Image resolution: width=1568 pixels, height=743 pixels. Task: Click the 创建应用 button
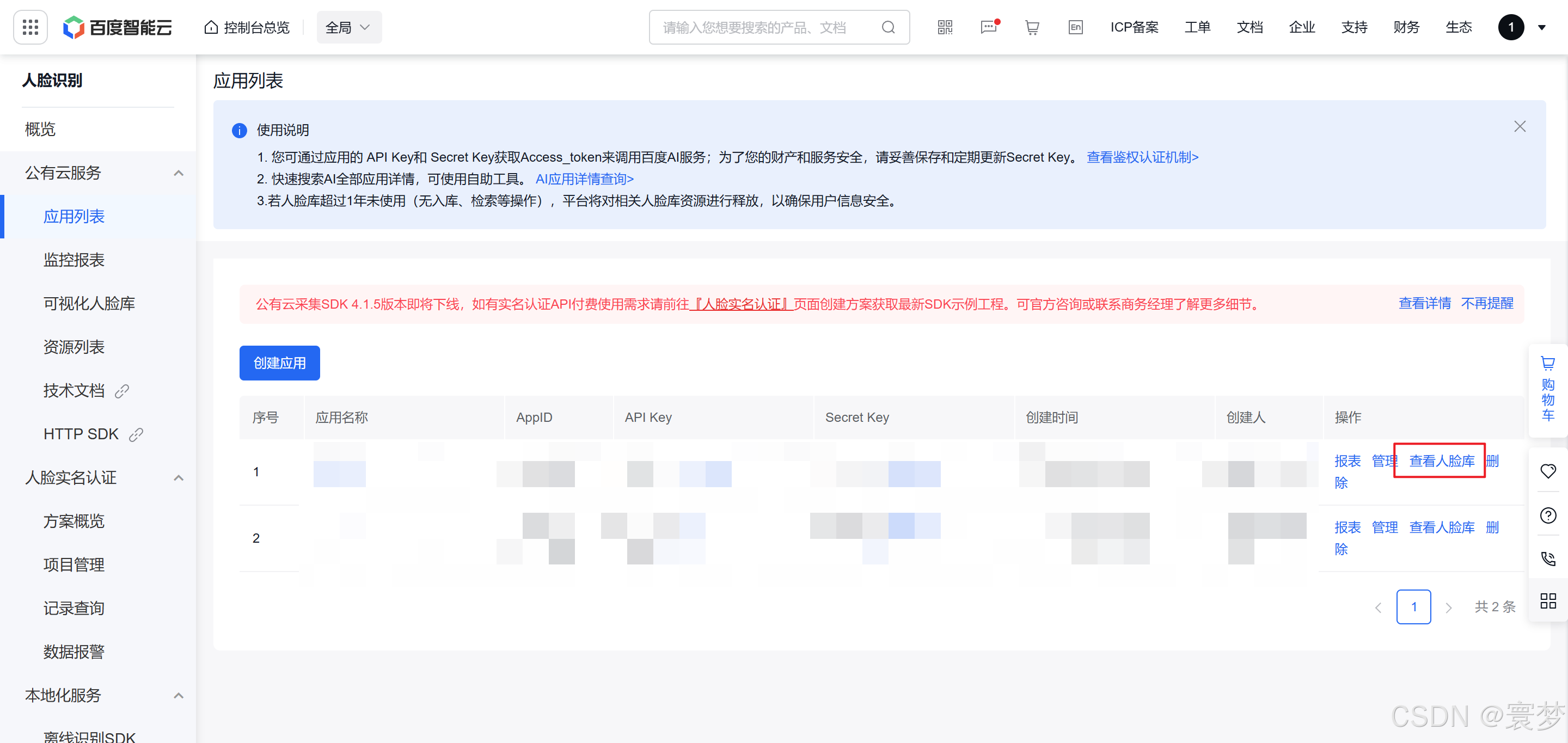[x=279, y=363]
